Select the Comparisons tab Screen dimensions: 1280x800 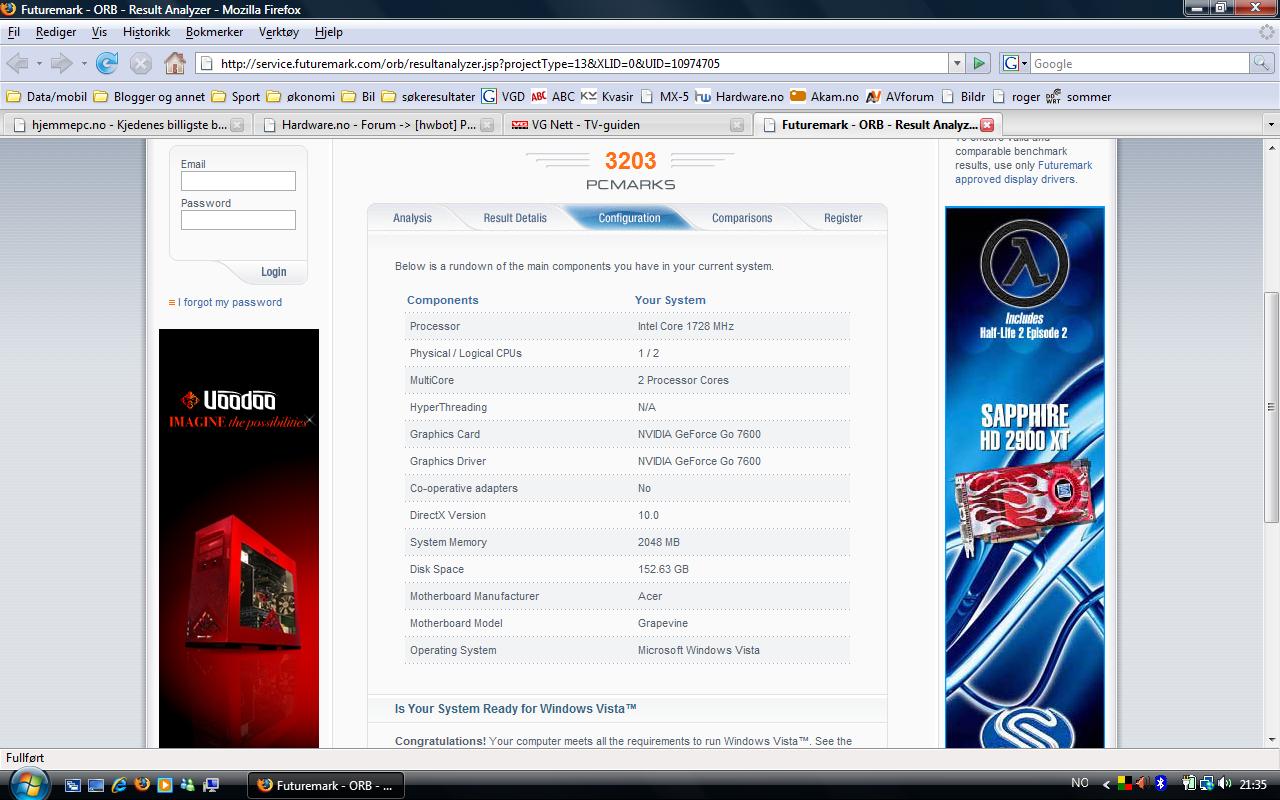point(742,218)
